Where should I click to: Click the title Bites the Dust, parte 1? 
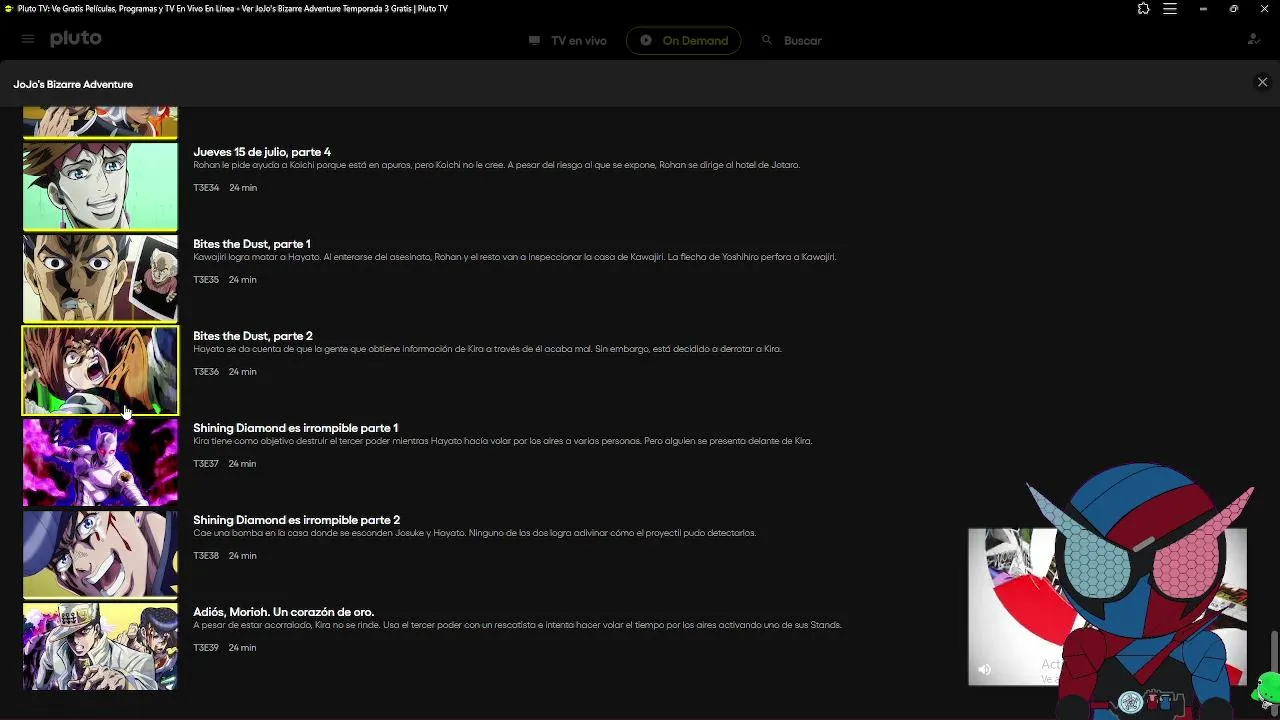[252, 244]
